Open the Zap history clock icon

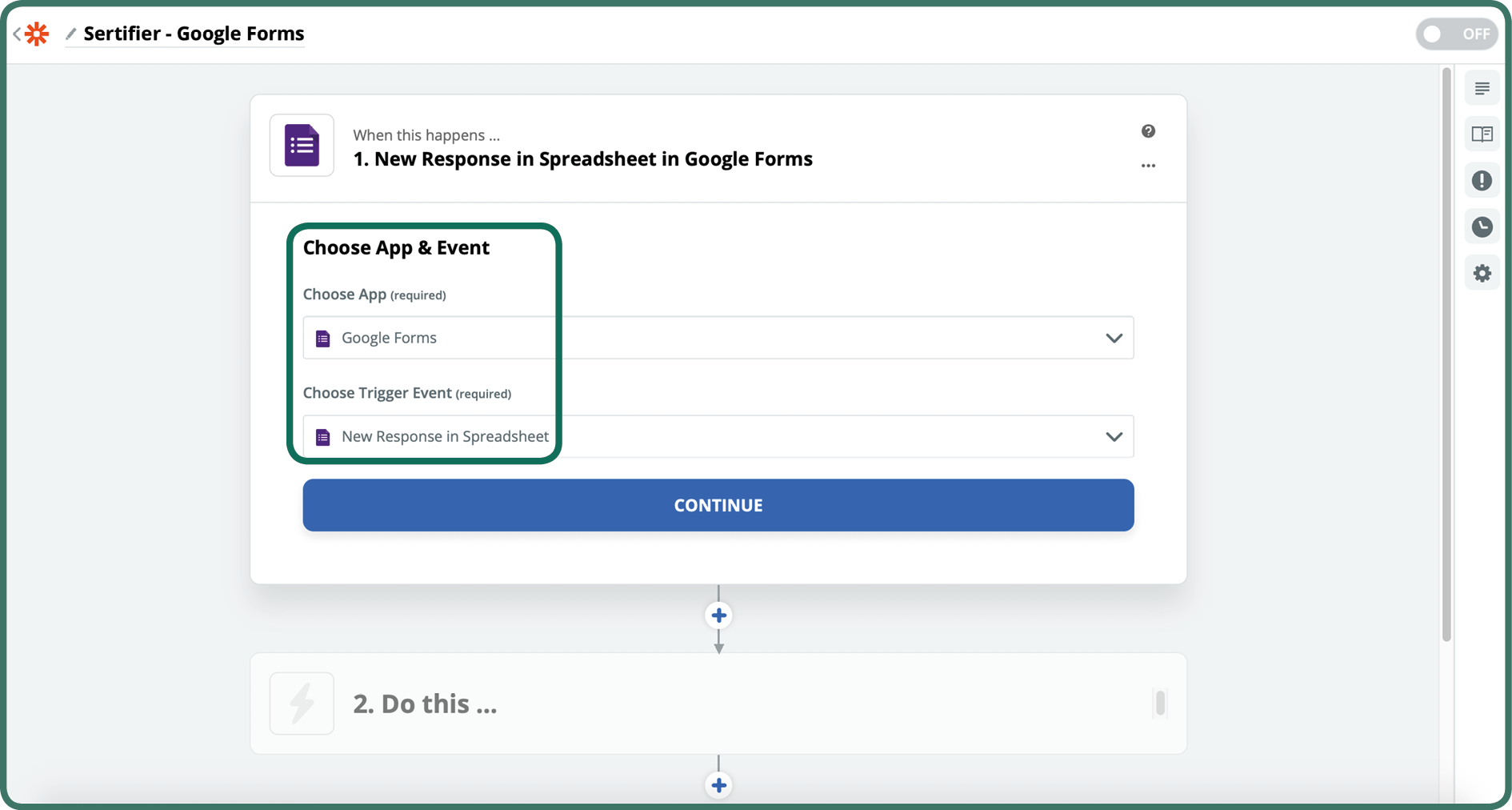(x=1482, y=227)
